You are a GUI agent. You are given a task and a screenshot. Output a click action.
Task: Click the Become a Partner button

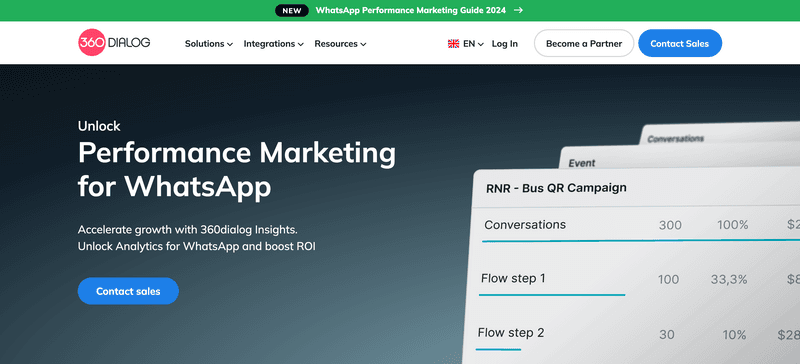(584, 43)
